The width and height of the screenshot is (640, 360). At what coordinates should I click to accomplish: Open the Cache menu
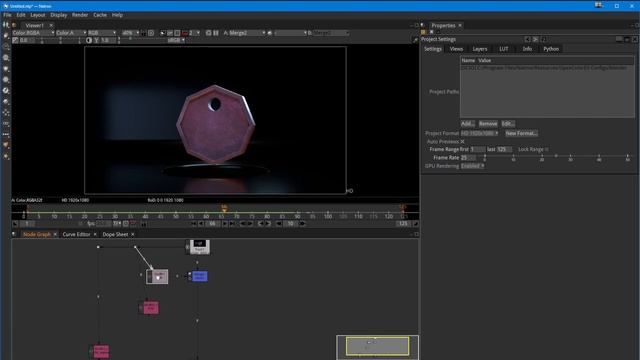100,15
